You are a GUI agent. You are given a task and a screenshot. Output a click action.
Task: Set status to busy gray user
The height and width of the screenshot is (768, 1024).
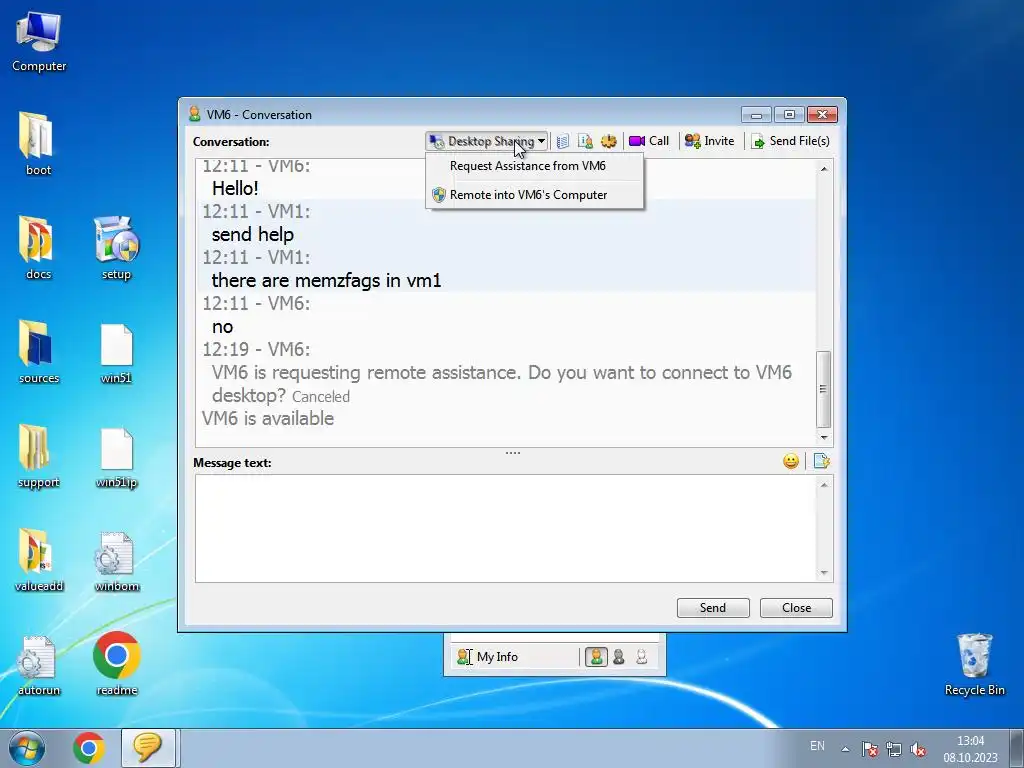(619, 657)
